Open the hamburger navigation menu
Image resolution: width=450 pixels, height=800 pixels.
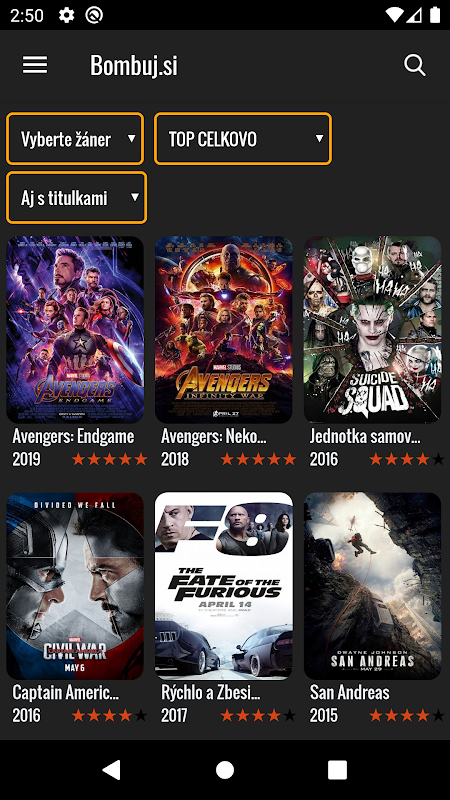tap(35, 65)
